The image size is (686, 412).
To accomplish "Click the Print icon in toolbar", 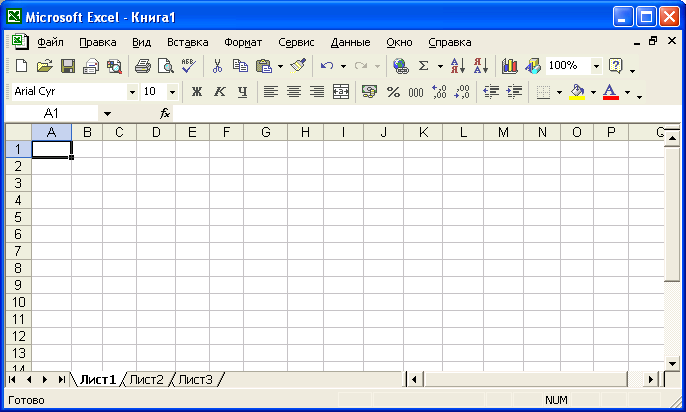I will [x=143, y=66].
